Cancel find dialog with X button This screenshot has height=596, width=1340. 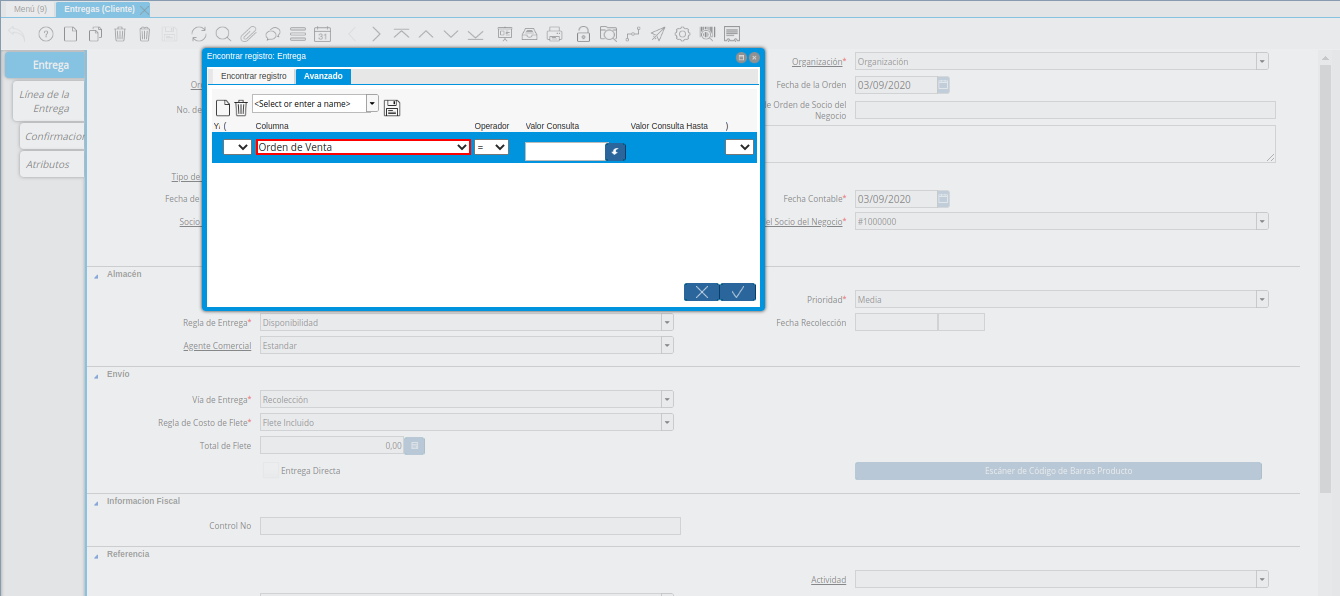pyautogui.click(x=701, y=292)
